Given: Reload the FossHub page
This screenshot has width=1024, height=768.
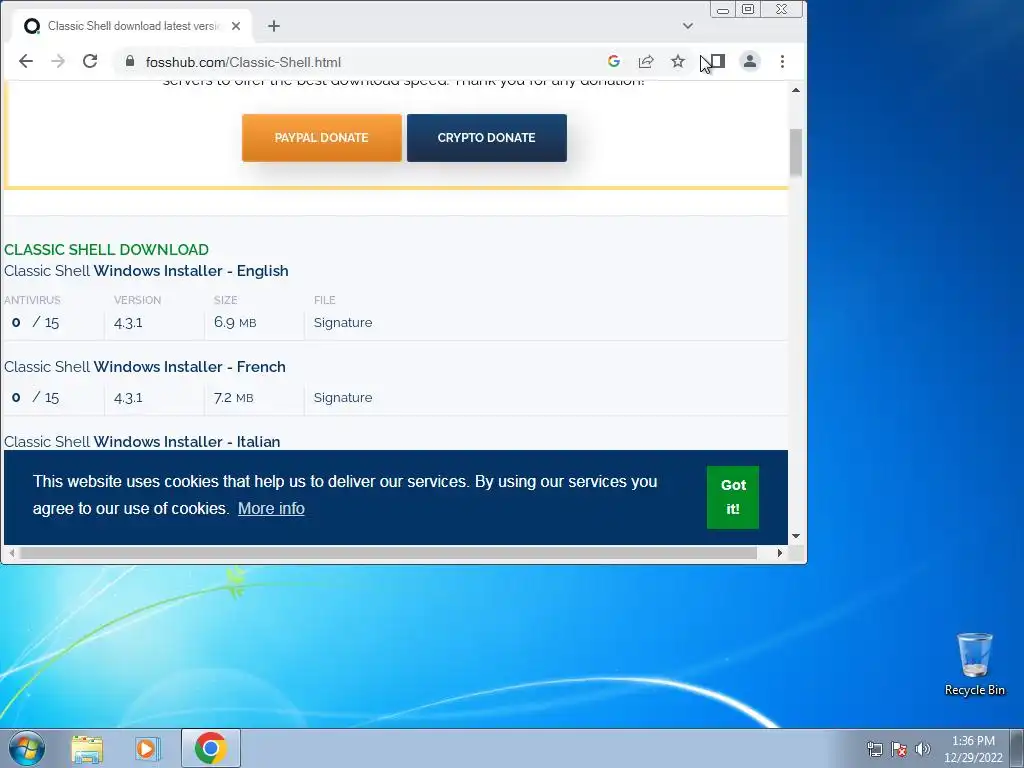Looking at the screenshot, I should click(90, 61).
